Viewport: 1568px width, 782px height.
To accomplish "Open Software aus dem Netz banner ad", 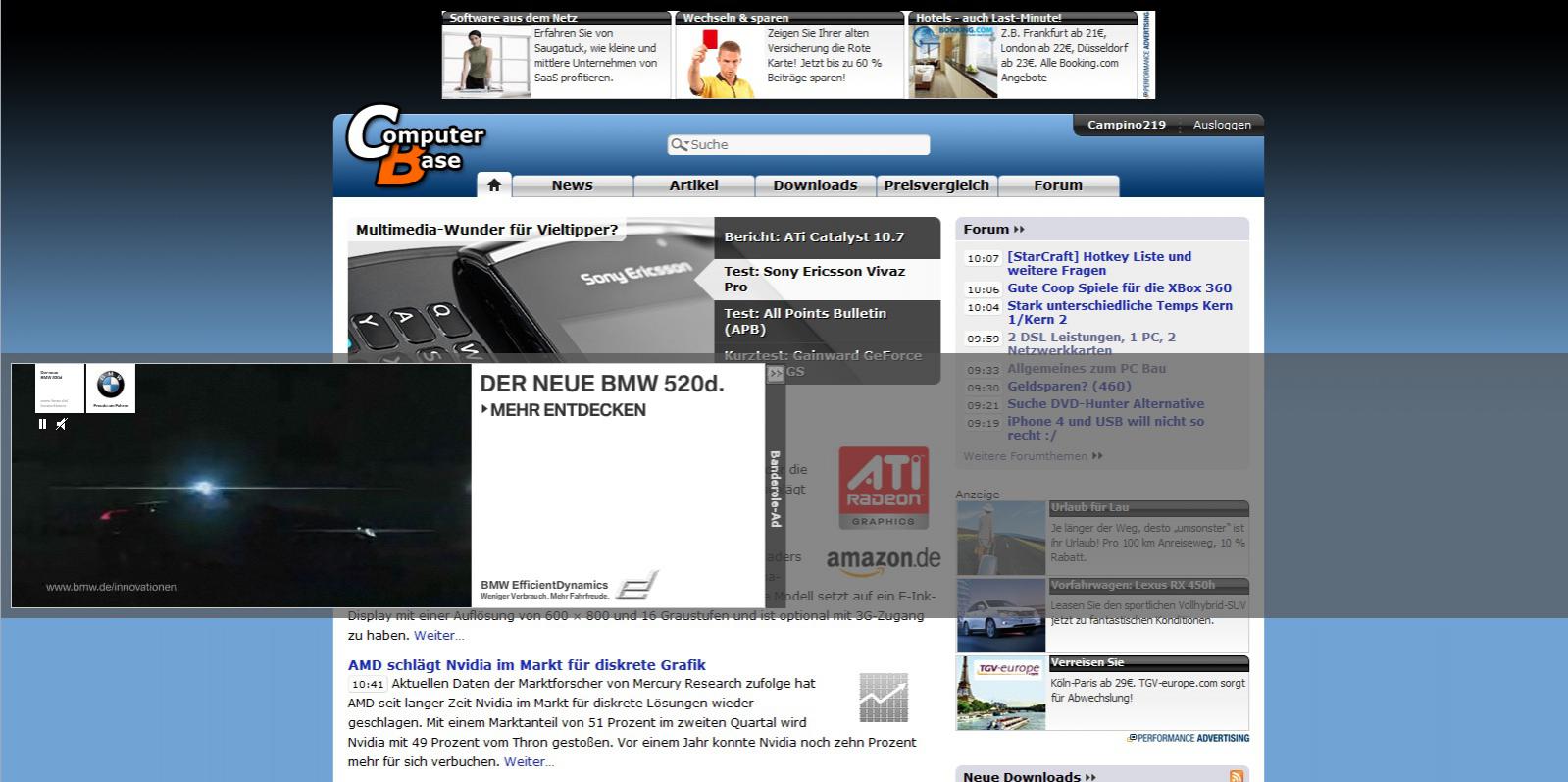I will pos(557,55).
